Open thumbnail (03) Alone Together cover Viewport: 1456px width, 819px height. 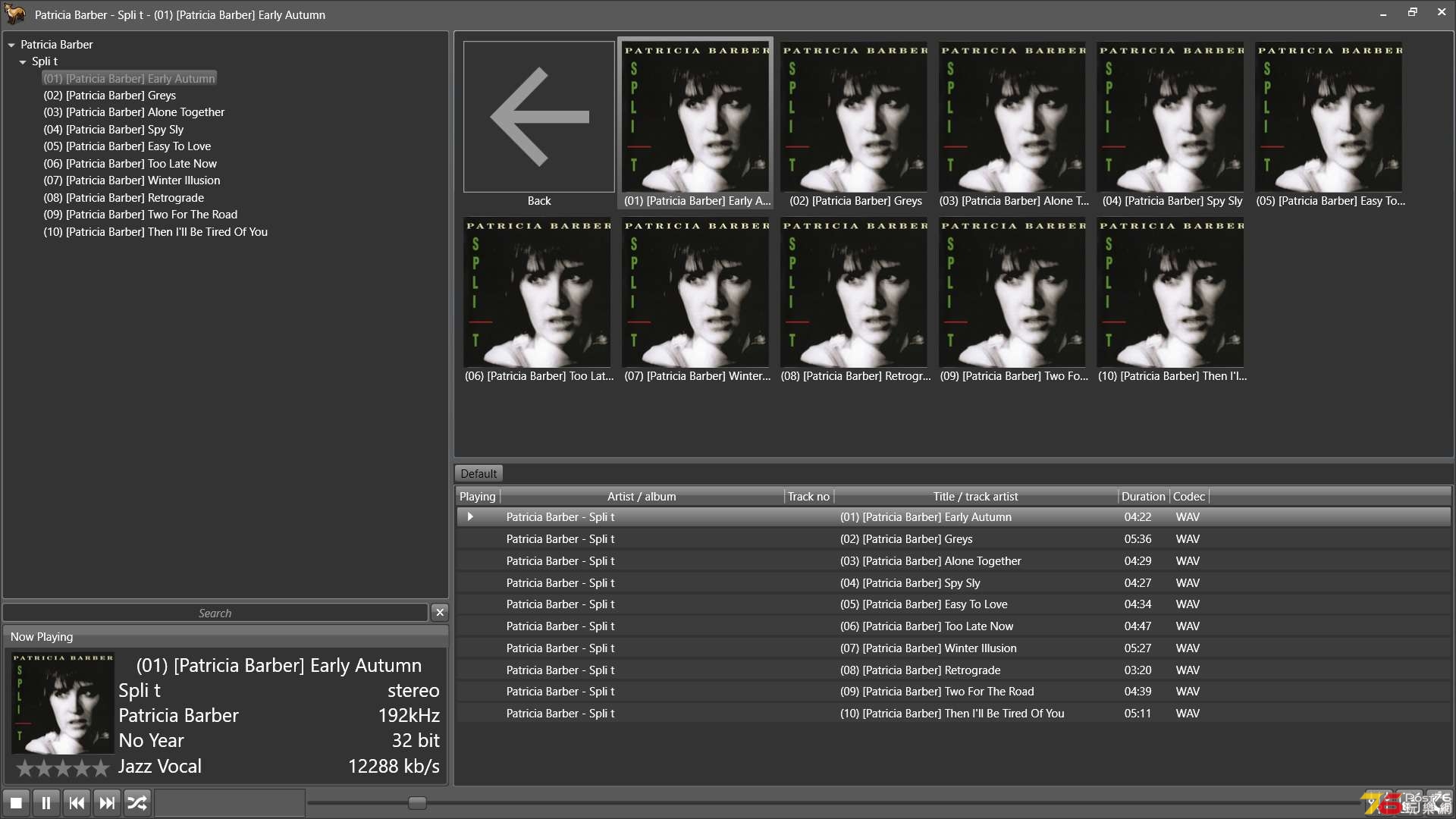tap(1013, 117)
